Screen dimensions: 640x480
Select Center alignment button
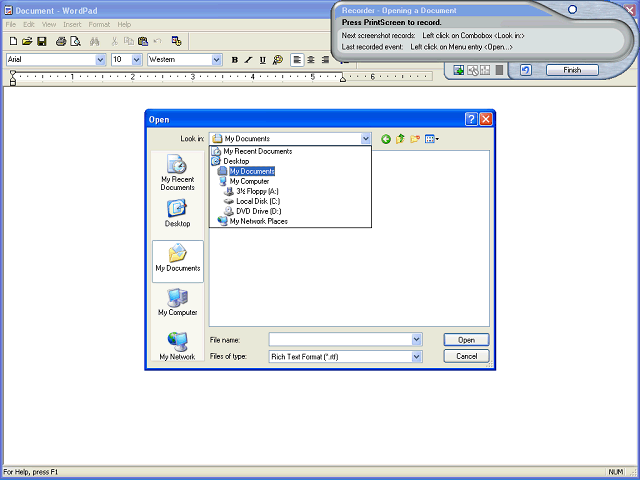[x=311, y=60]
